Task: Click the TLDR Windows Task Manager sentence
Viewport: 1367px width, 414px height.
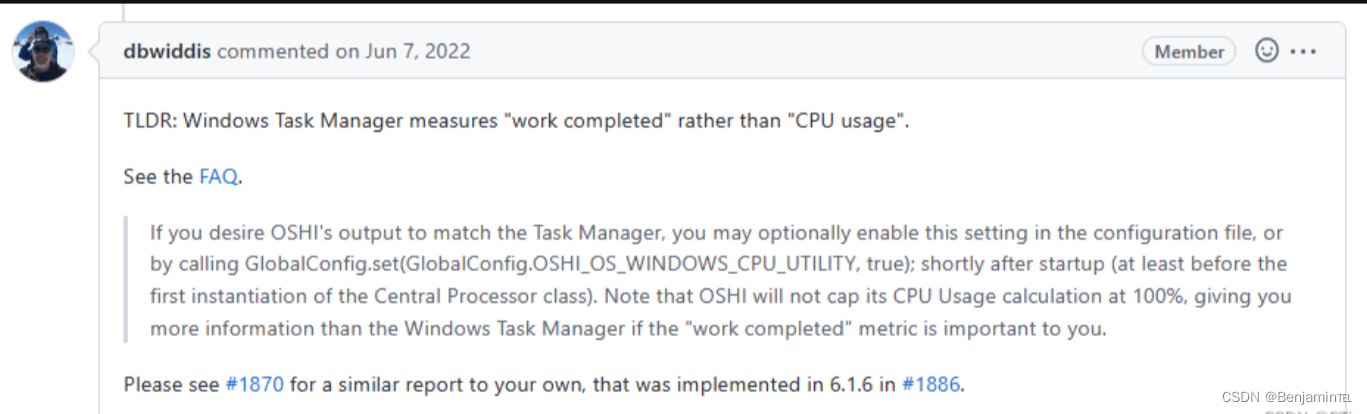Action: 516,121
